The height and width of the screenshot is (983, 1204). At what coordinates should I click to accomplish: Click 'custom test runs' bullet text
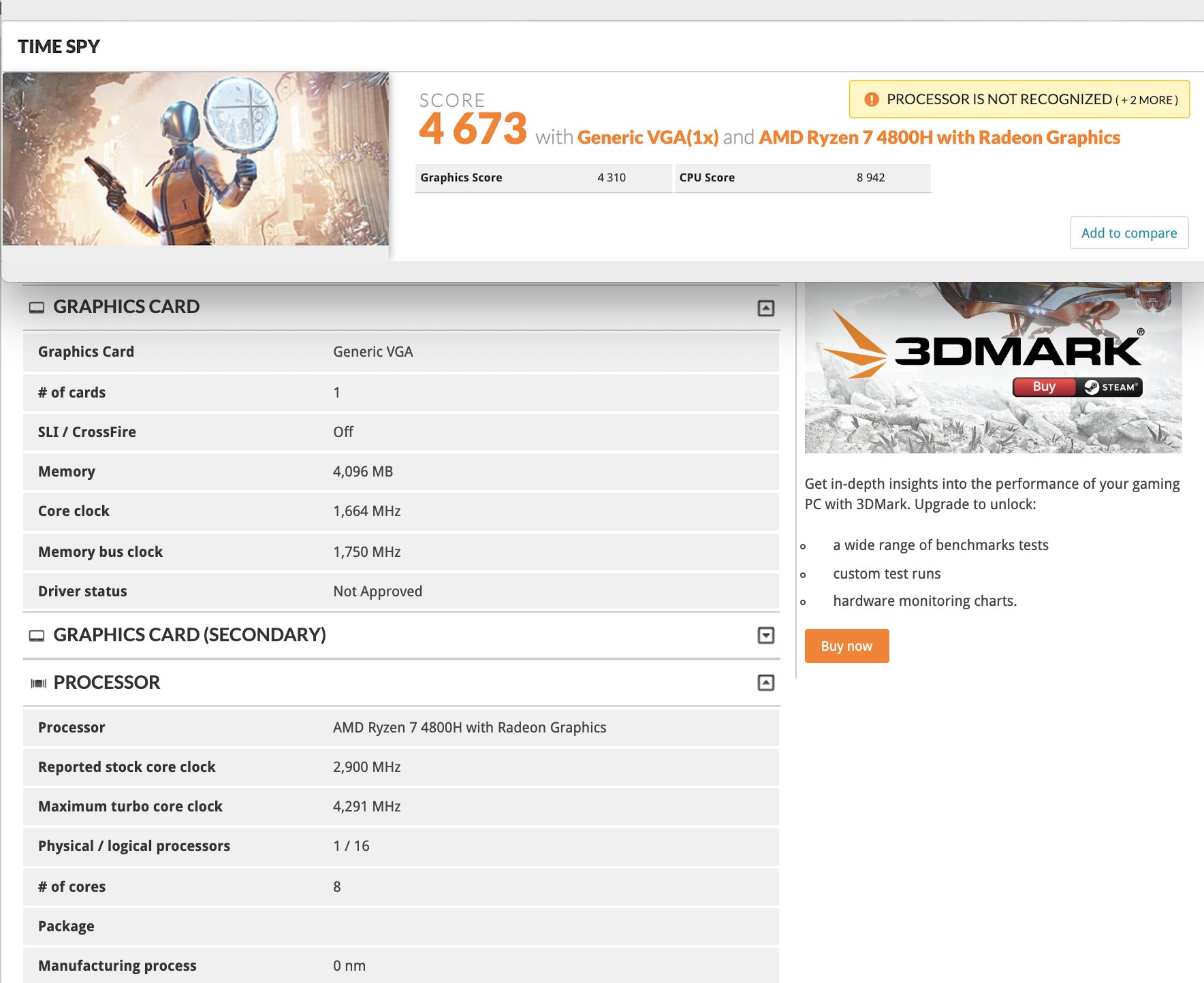tap(887, 574)
